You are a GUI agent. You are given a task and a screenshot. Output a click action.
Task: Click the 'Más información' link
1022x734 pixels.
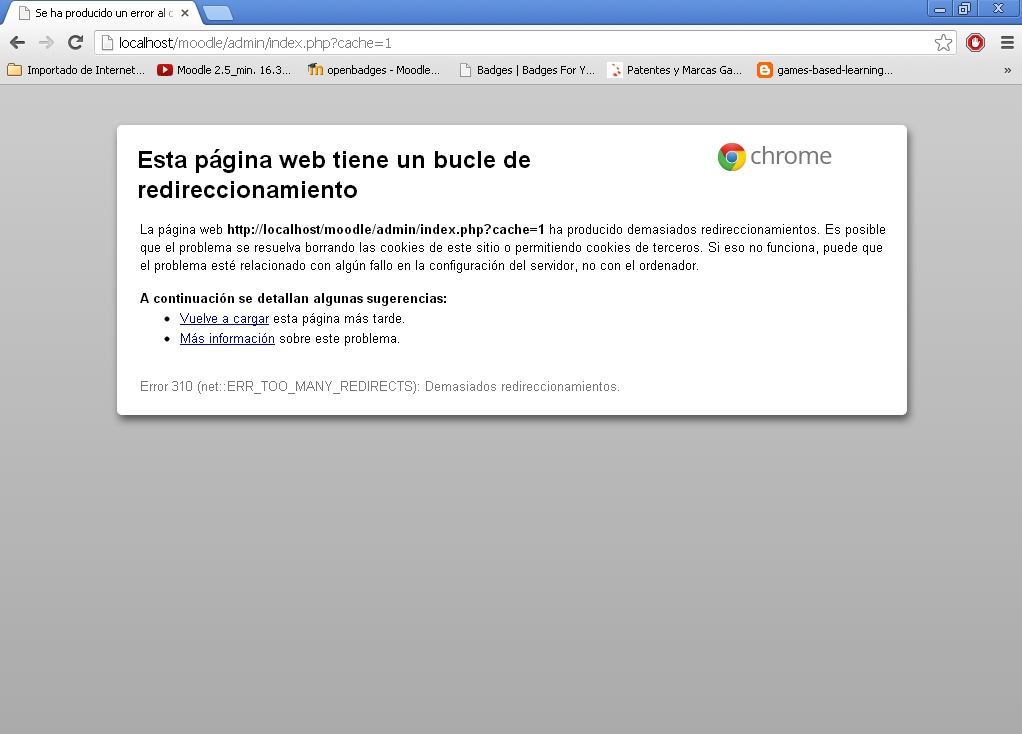227,338
